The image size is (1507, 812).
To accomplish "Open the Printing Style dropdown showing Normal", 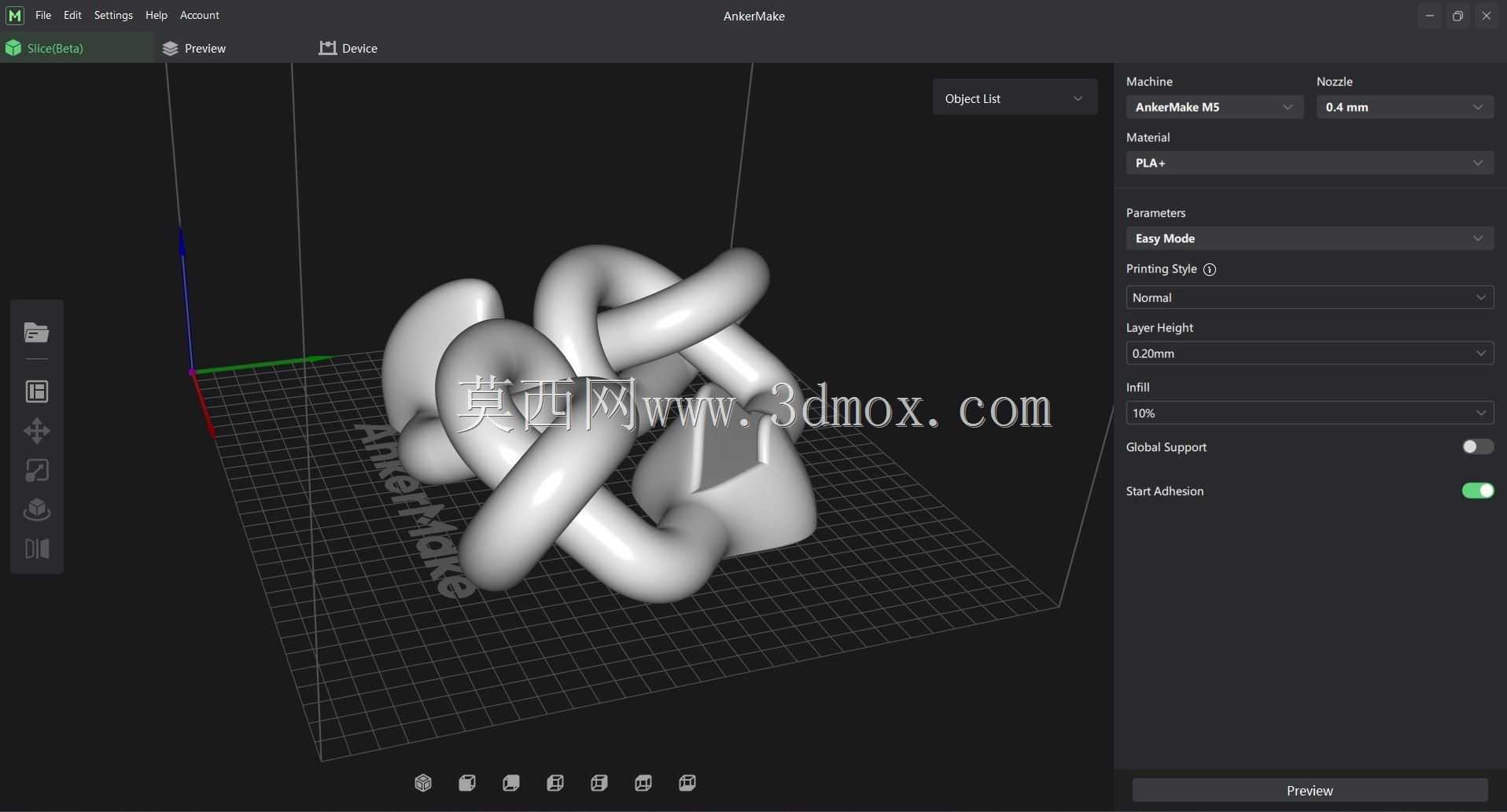I will [x=1310, y=297].
